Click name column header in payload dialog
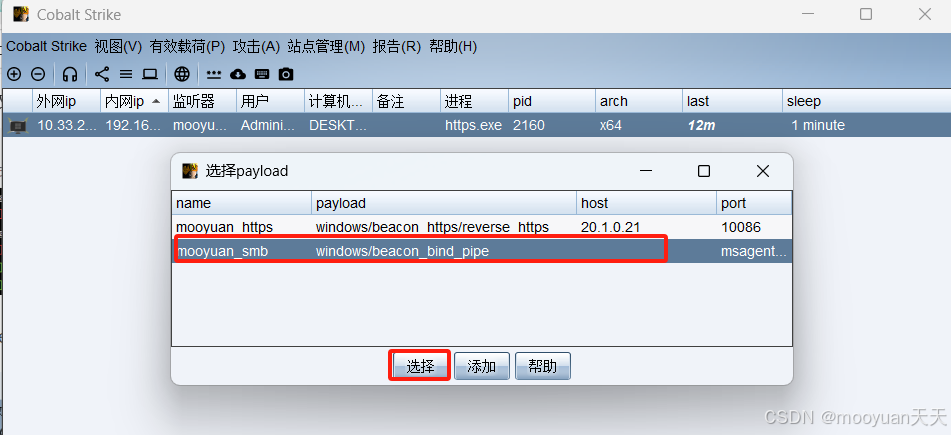Screen dimensions: 951x435 coord(242,203)
